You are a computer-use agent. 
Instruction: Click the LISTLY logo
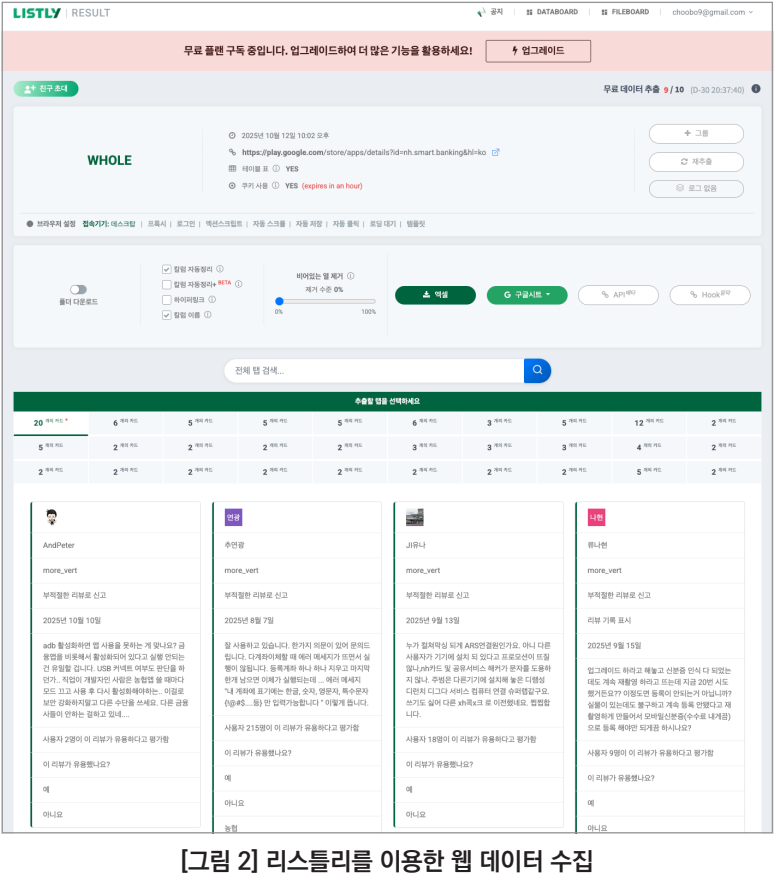pyautogui.click(x=37, y=13)
